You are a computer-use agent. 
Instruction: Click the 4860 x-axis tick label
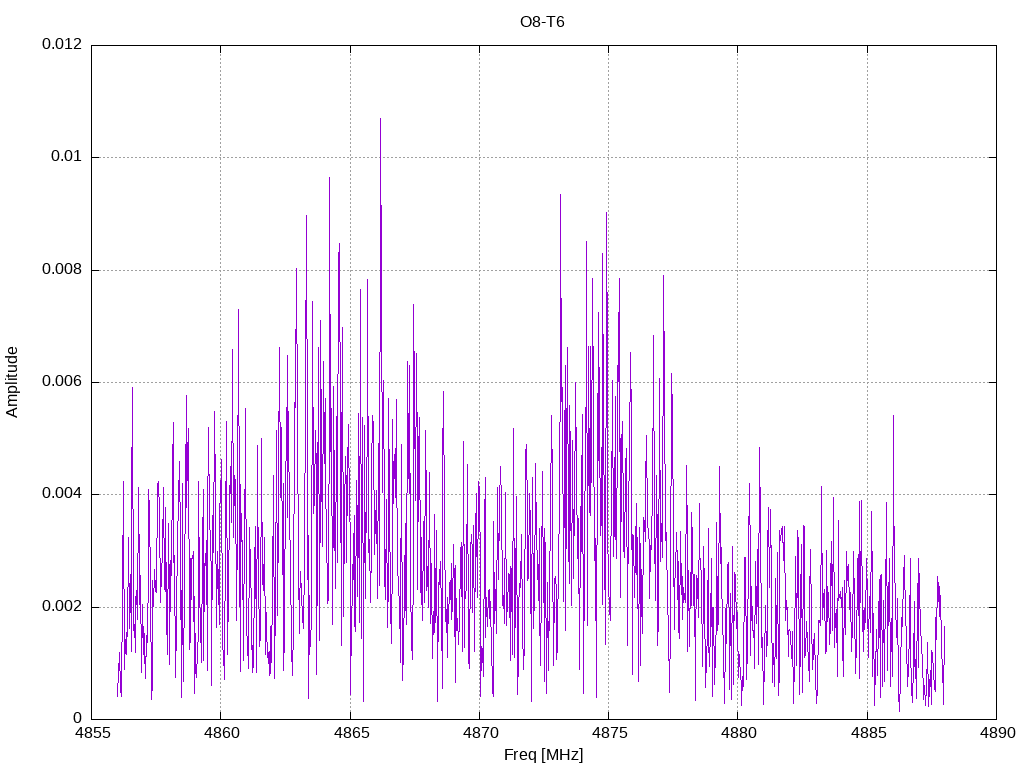(x=221, y=733)
